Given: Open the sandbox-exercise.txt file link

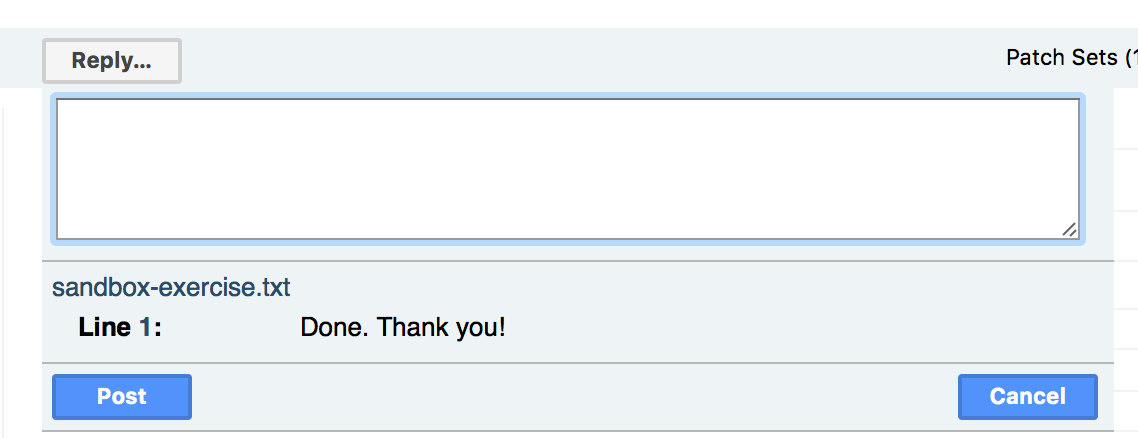Looking at the screenshot, I should 171,288.
